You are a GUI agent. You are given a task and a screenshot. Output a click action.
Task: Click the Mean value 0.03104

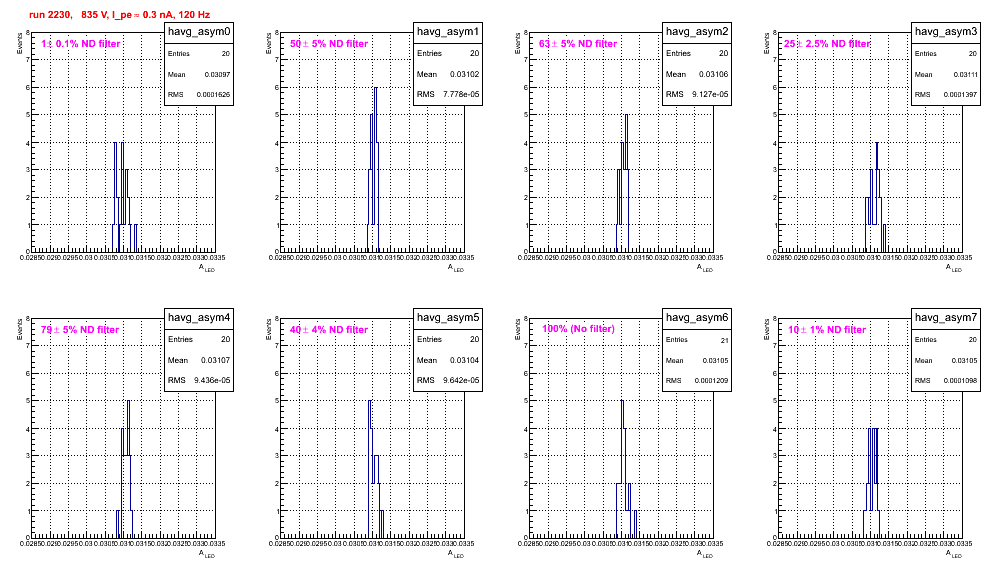coord(465,360)
